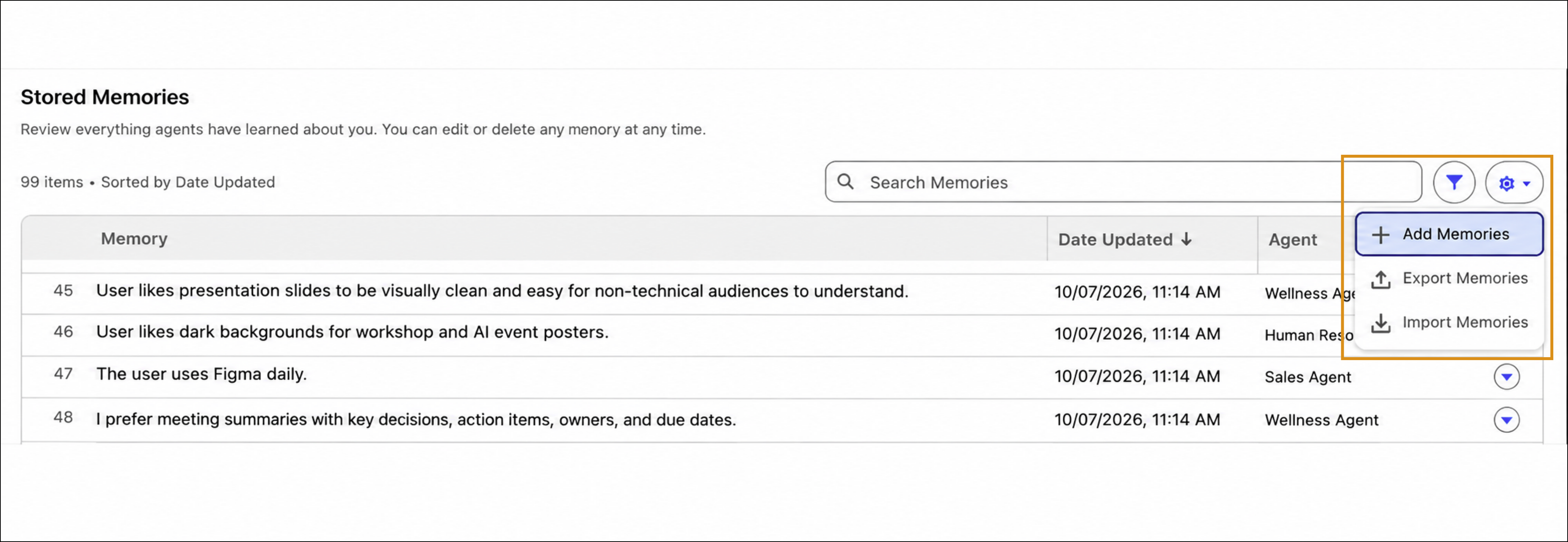Choose Import Memories from menu
Screen dimensions: 1568x542
(x=1449, y=322)
